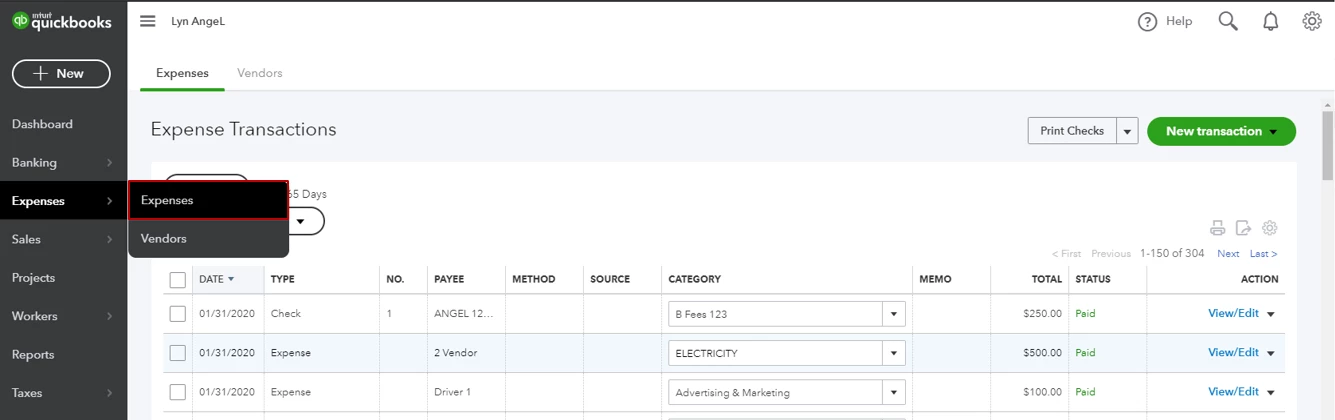Click the export list icon above table

[x=1243, y=228]
